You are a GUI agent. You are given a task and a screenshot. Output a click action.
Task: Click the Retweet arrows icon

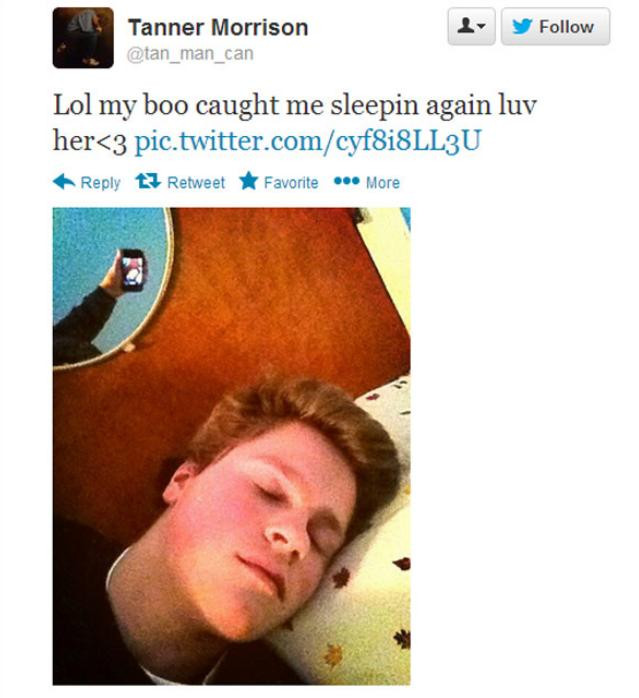point(148,181)
